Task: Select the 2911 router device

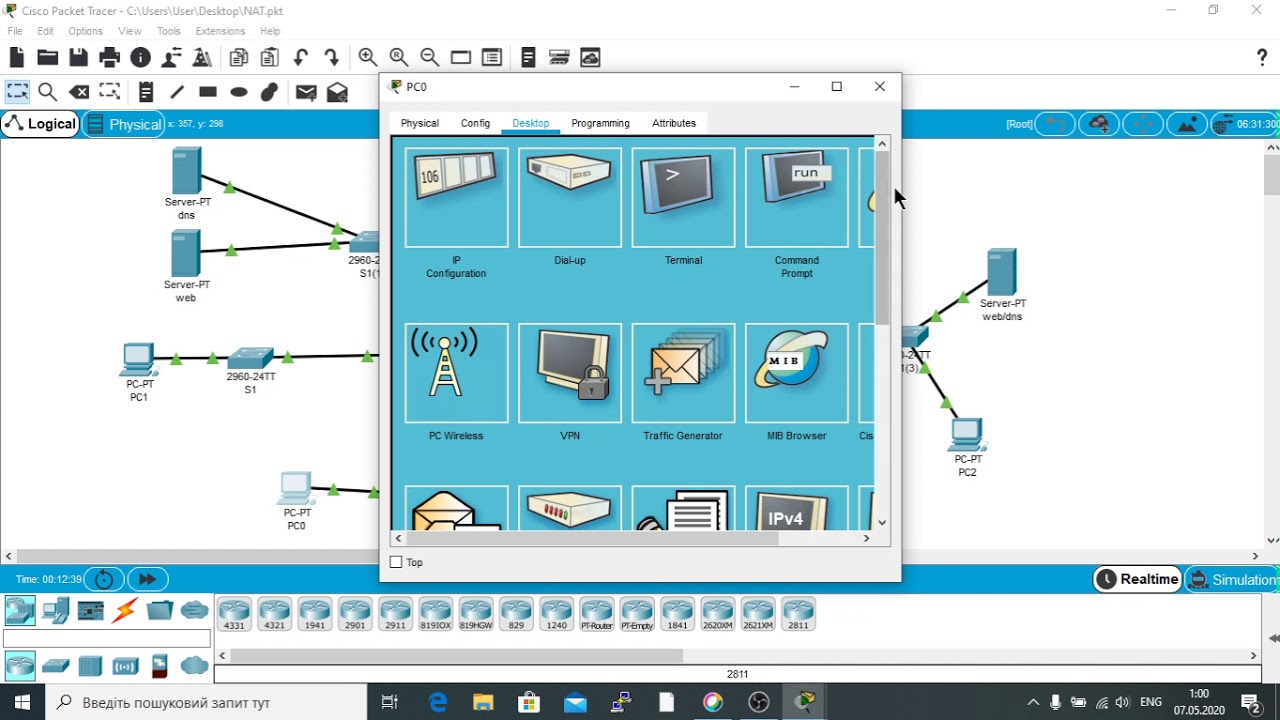Action: click(395, 614)
